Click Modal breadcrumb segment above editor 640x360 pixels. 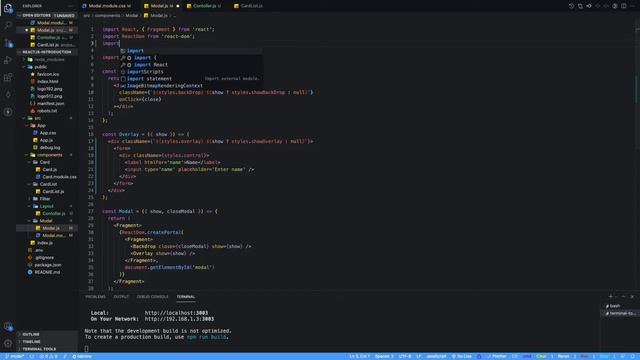pyautogui.click(x=131, y=16)
